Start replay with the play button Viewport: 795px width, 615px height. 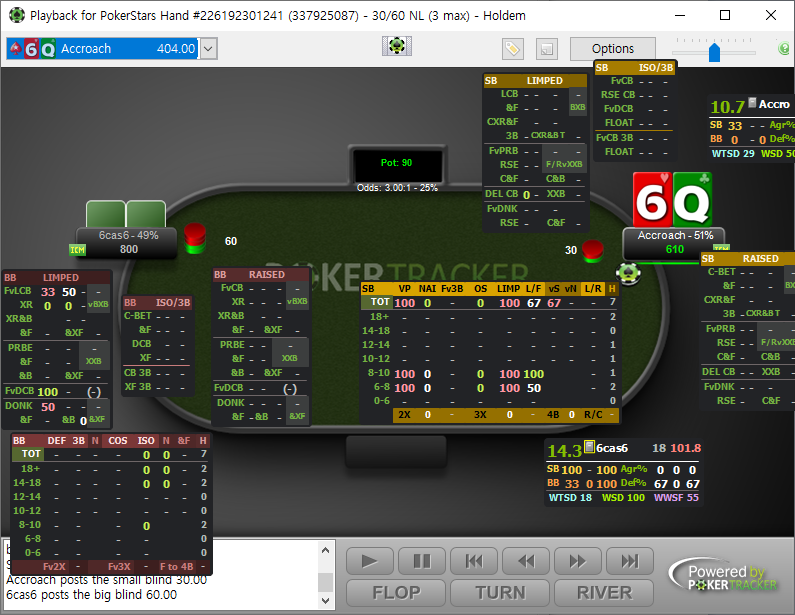click(370, 561)
